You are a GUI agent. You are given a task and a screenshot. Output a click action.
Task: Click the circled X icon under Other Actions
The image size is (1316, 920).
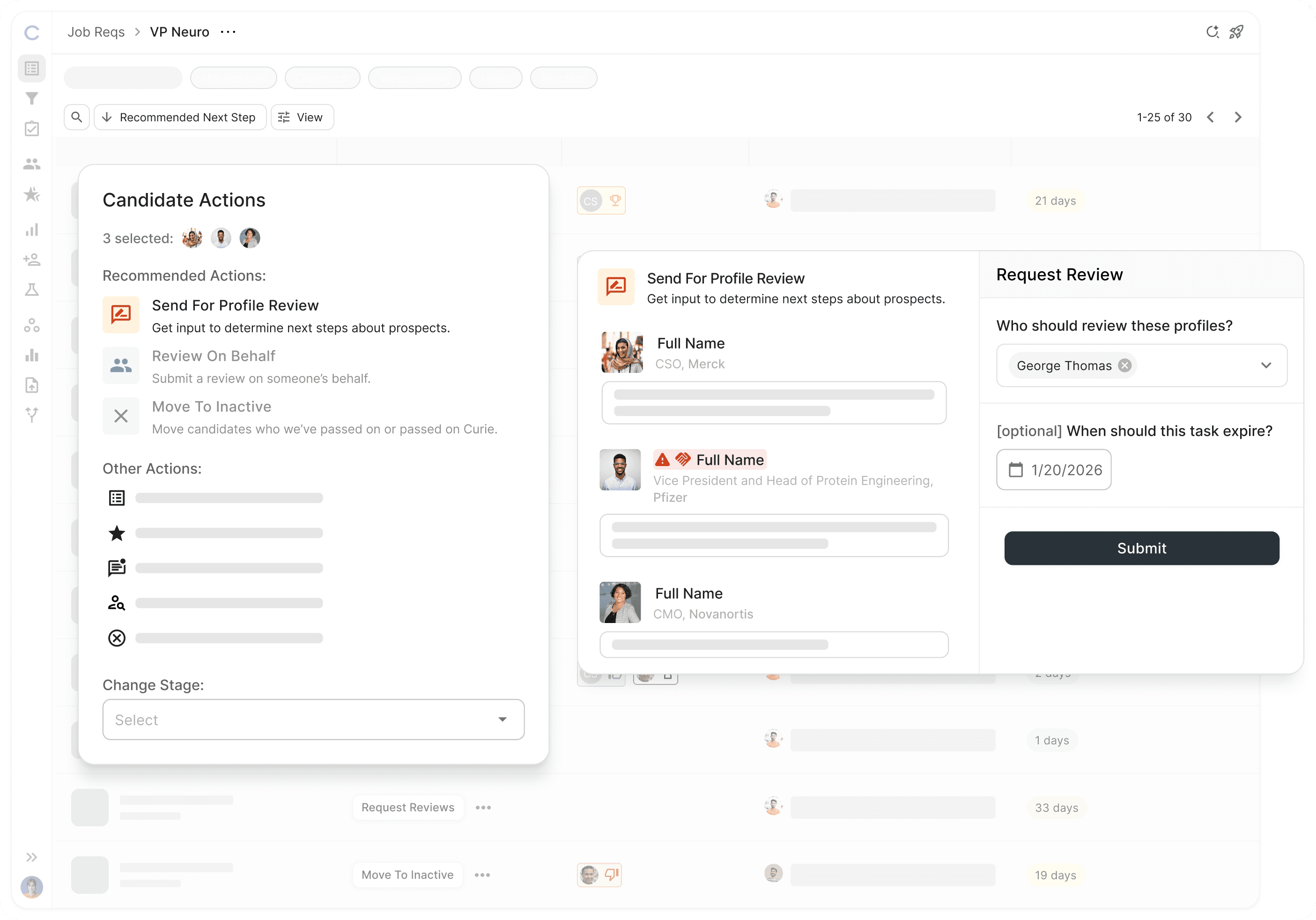click(117, 638)
